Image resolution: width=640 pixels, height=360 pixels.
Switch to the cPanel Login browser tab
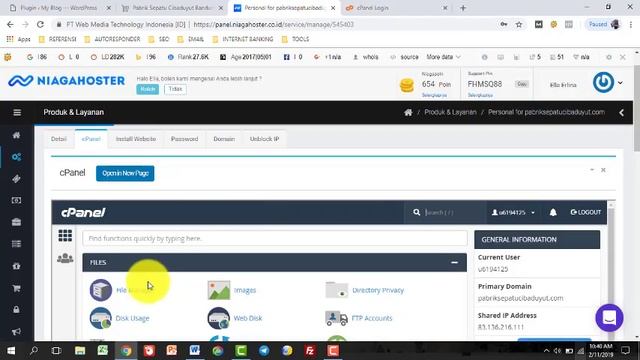pos(392,8)
